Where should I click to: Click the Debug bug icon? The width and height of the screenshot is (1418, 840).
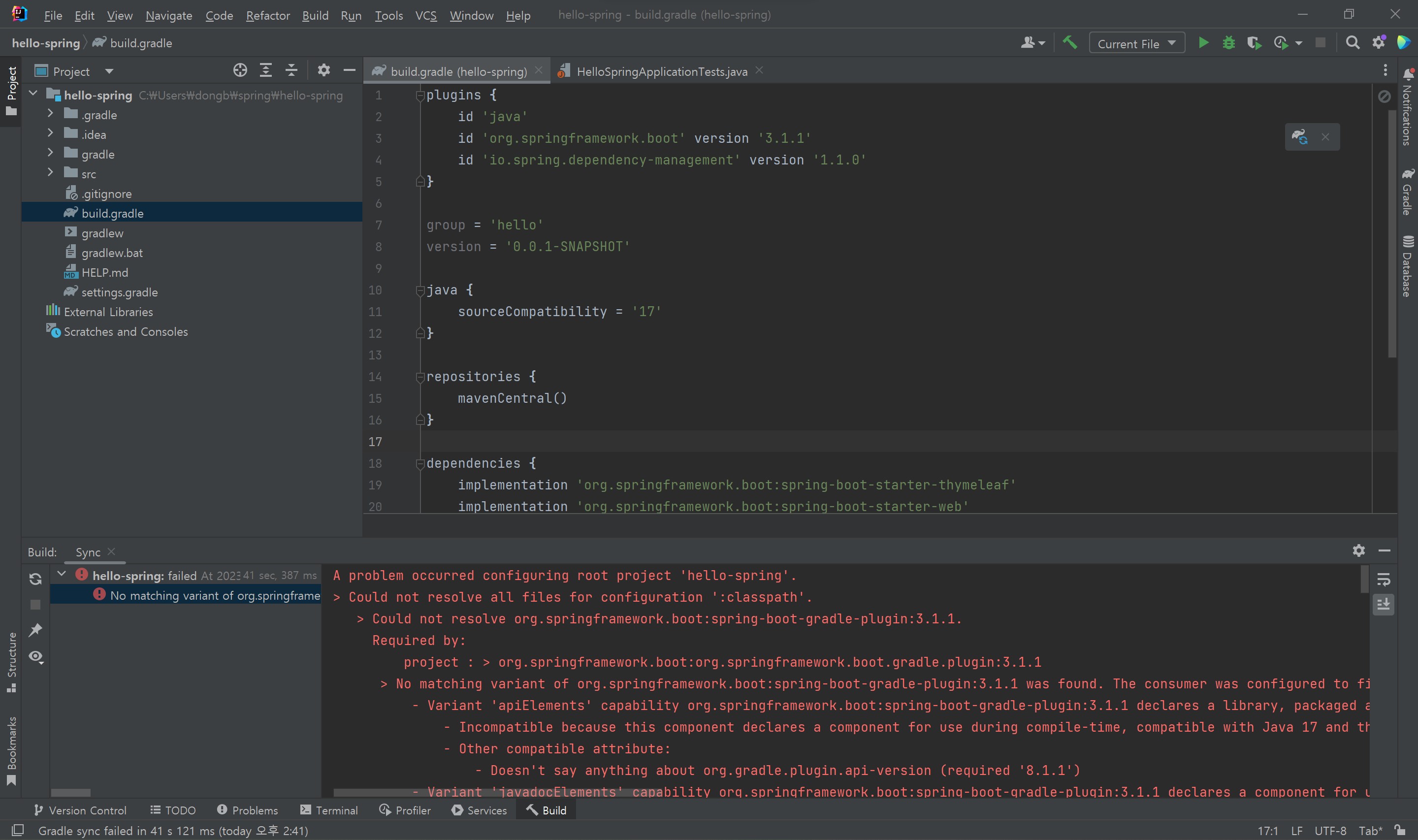(1228, 43)
